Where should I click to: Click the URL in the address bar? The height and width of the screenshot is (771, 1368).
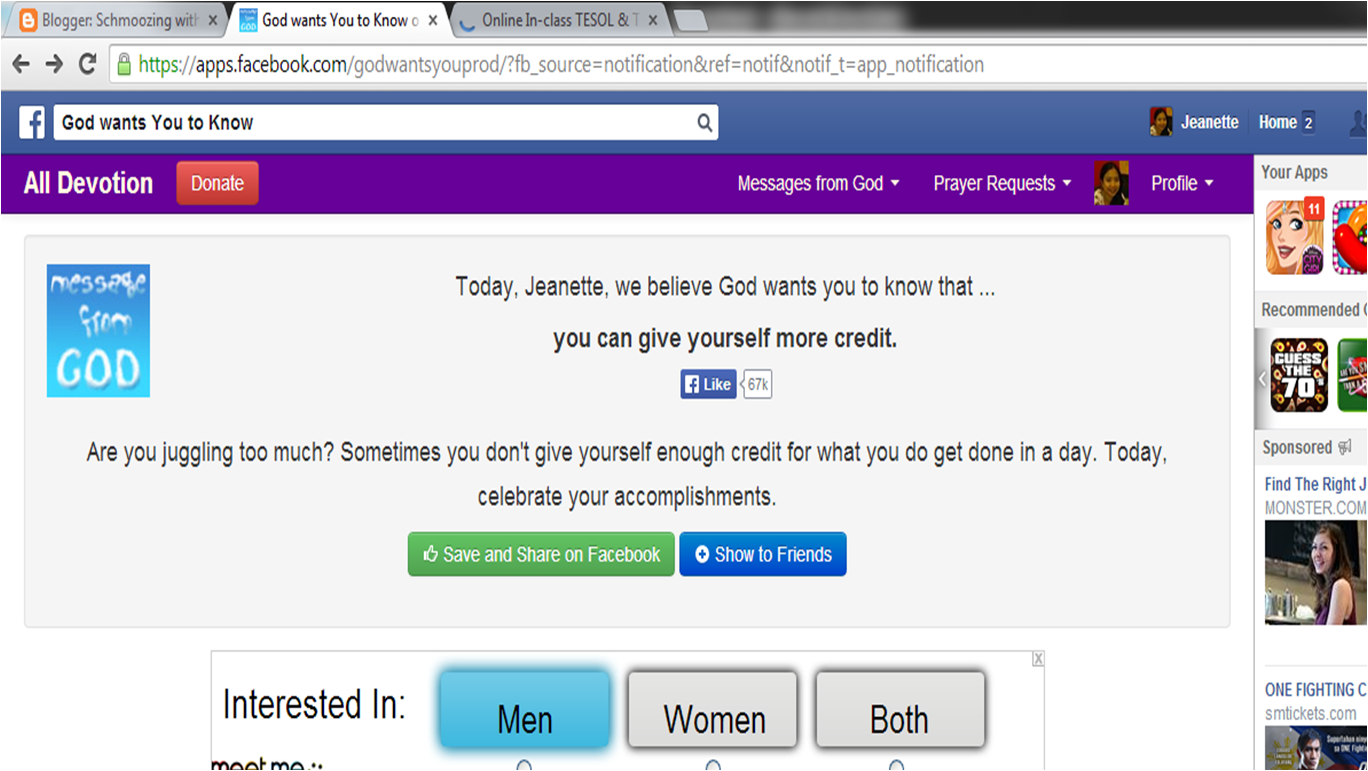point(561,64)
